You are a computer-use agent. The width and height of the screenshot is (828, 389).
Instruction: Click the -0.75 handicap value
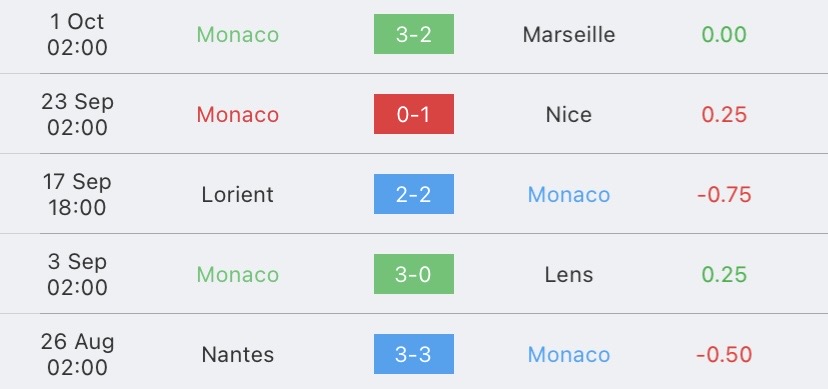(724, 195)
